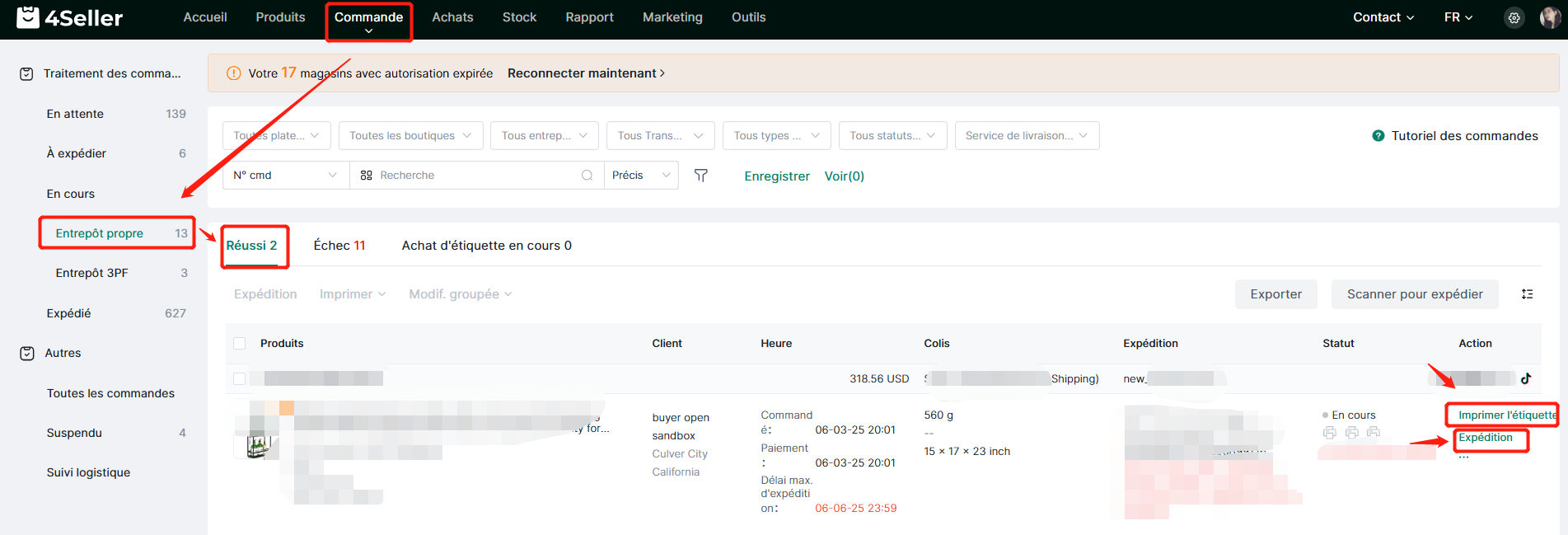Select all orders with header checkbox
The width and height of the screenshot is (1568, 535).
(240, 344)
